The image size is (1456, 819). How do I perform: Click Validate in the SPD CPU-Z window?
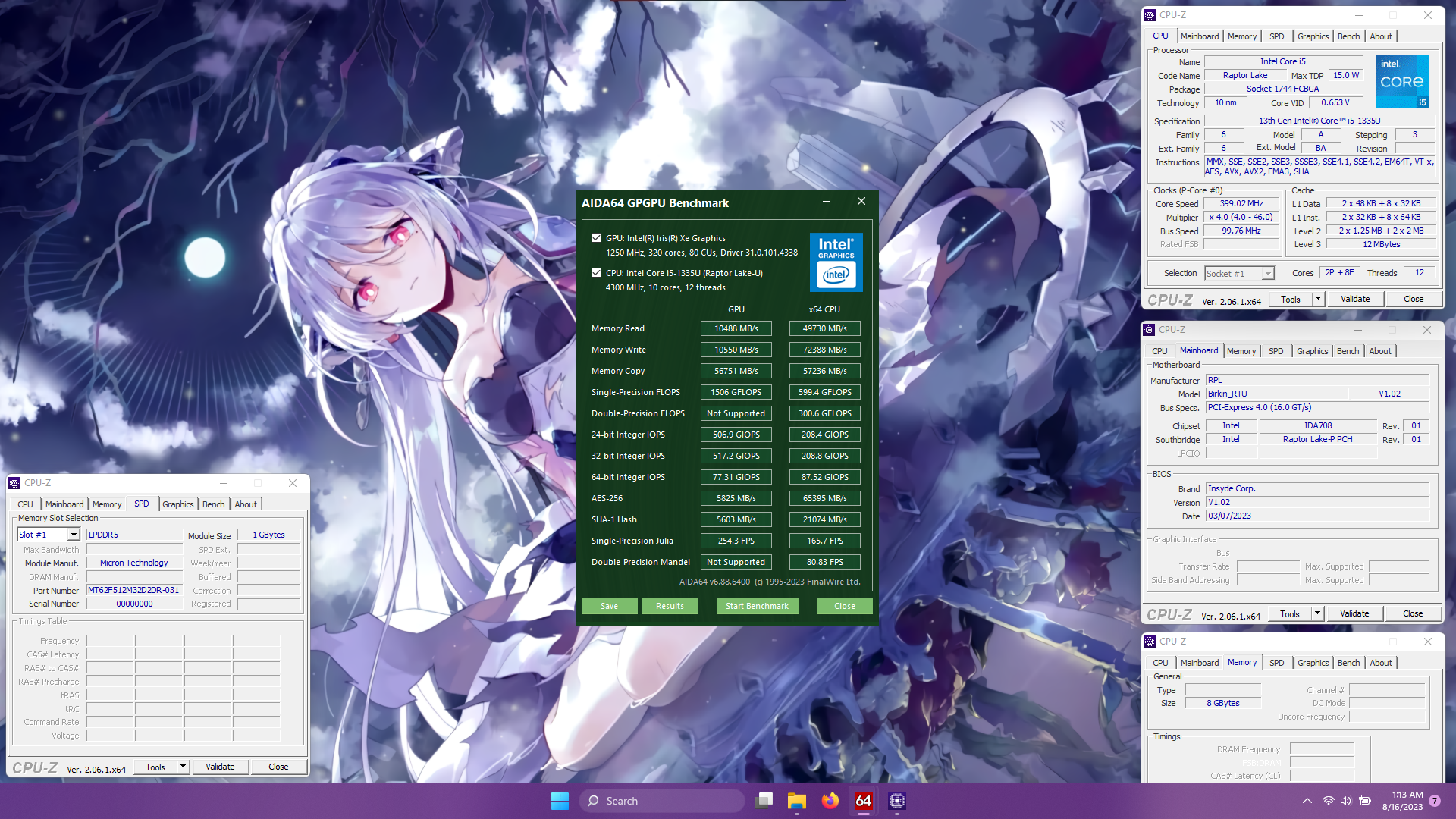coord(220,767)
